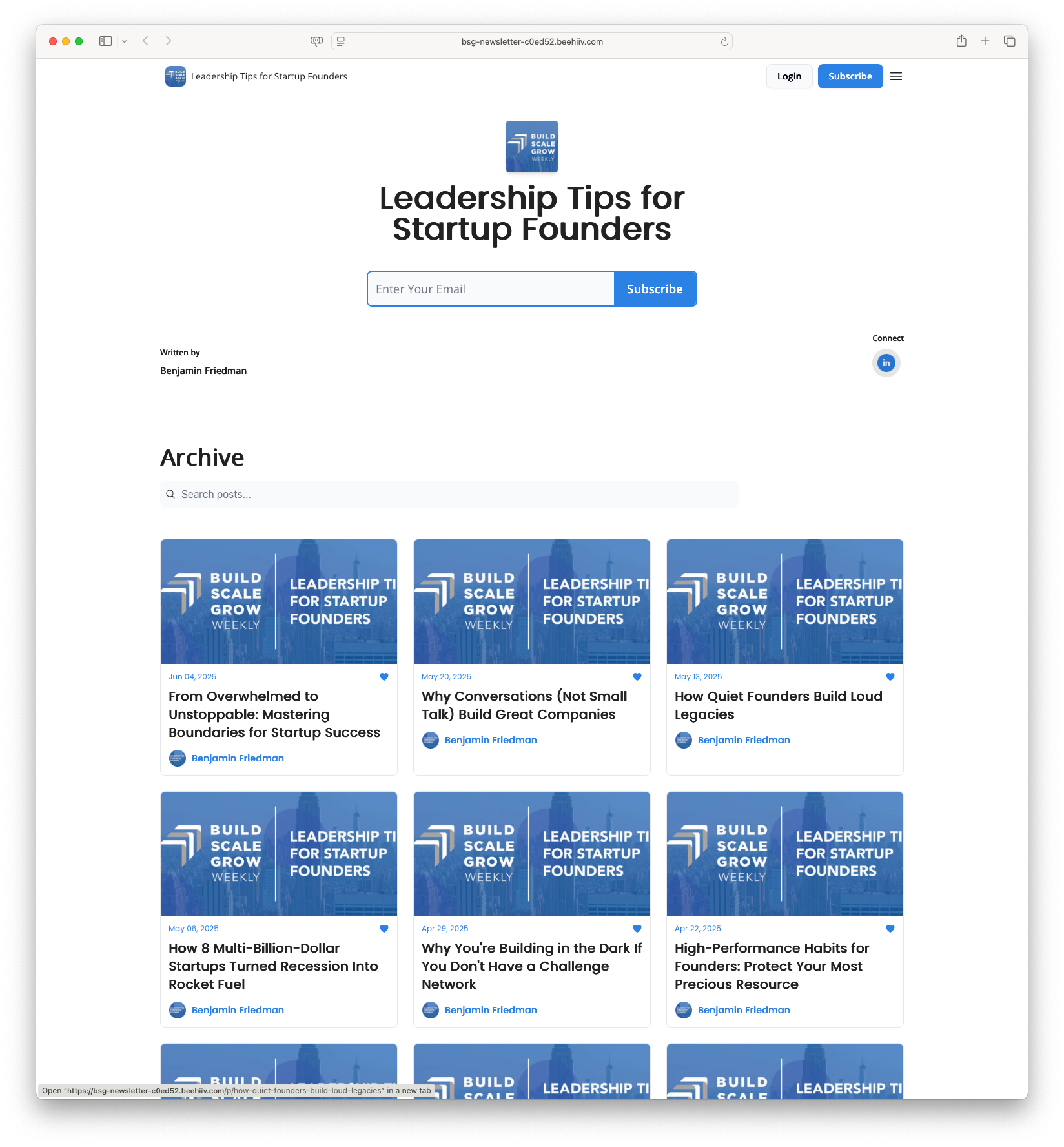Screen dimensions: 1064x1147
Task: Click Benjamin Friedman author link on May 06 post
Action: coord(238,1010)
